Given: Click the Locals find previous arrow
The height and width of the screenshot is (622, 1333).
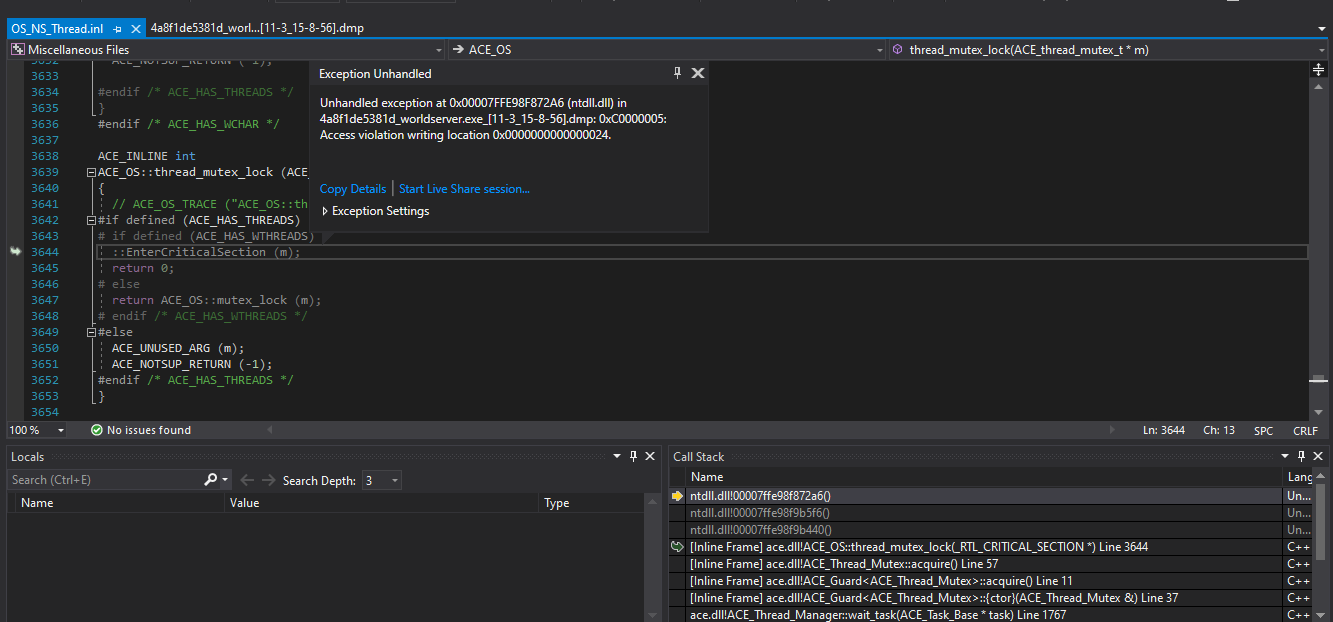Looking at the screenshot, I should coord(247,480).
